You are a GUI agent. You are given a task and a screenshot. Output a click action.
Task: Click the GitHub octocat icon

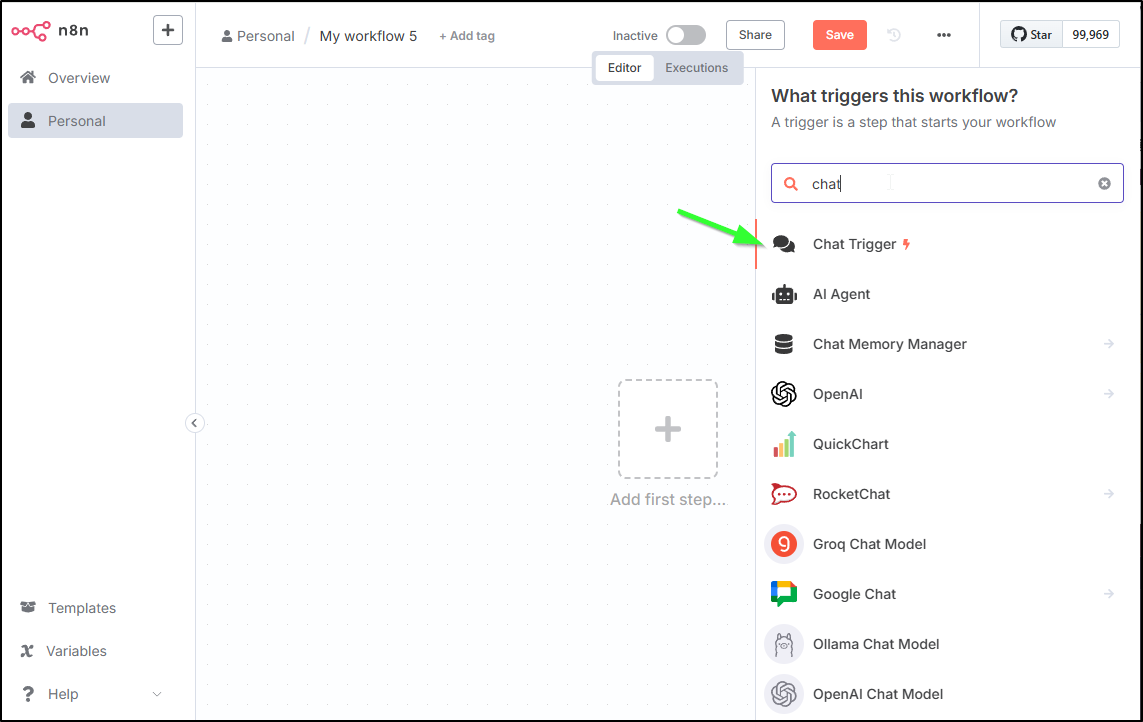pos(1018,34)
